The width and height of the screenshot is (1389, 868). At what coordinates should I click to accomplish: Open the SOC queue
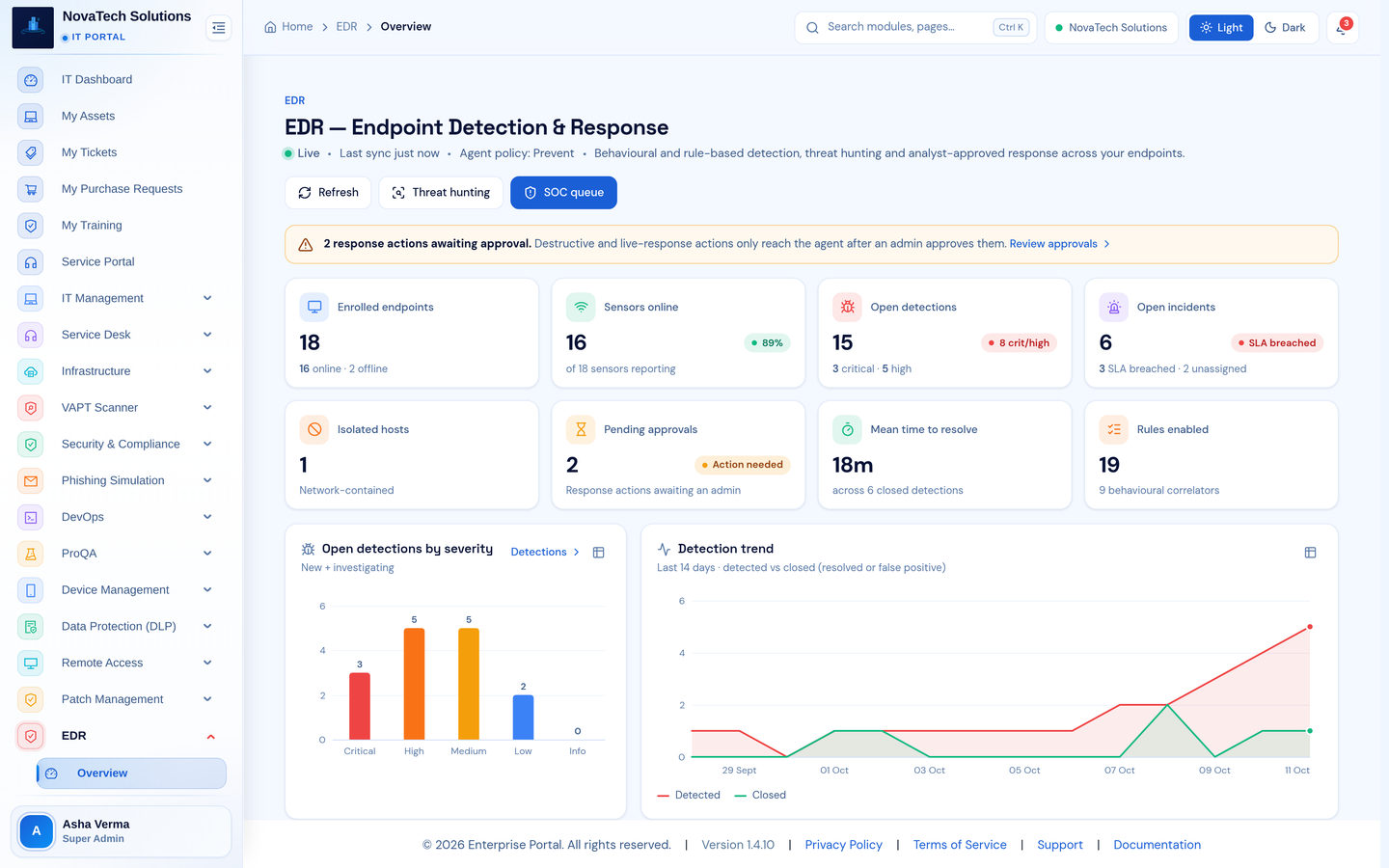(x=563, y=193)
